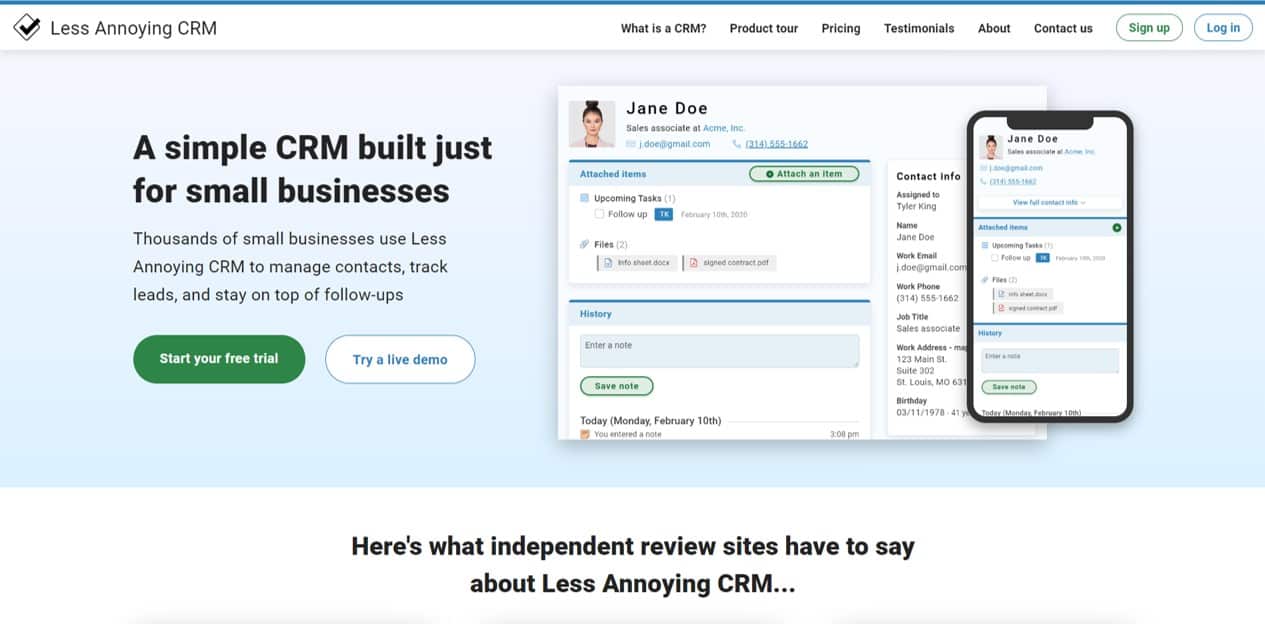Click the "Tyler King" assigned-to value
The image size is (1265, 624).
coord(917,206)
